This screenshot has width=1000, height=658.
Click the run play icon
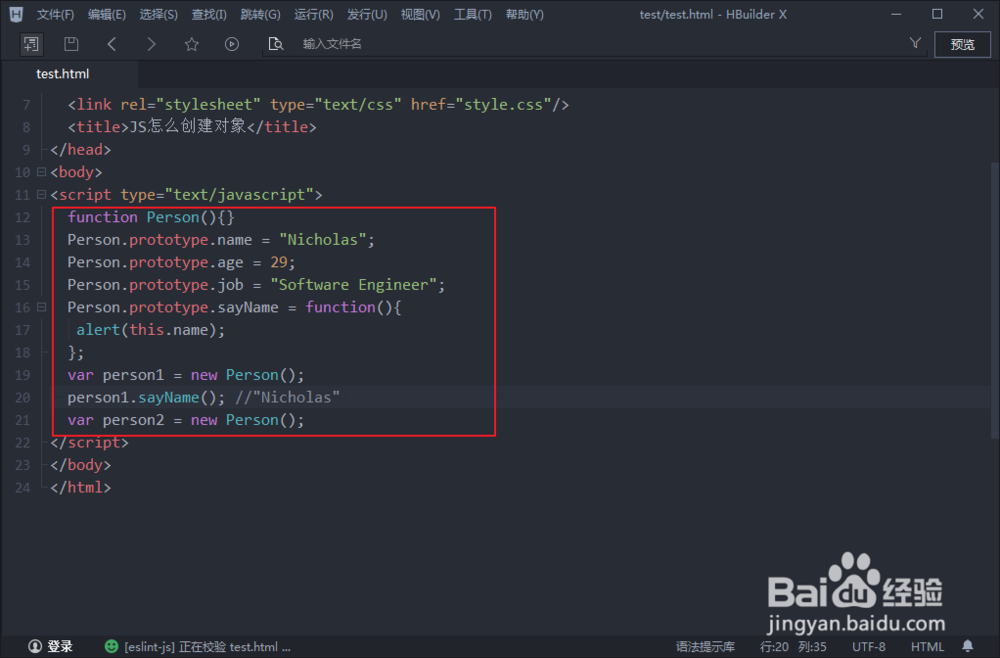click(x=232, y=44)
